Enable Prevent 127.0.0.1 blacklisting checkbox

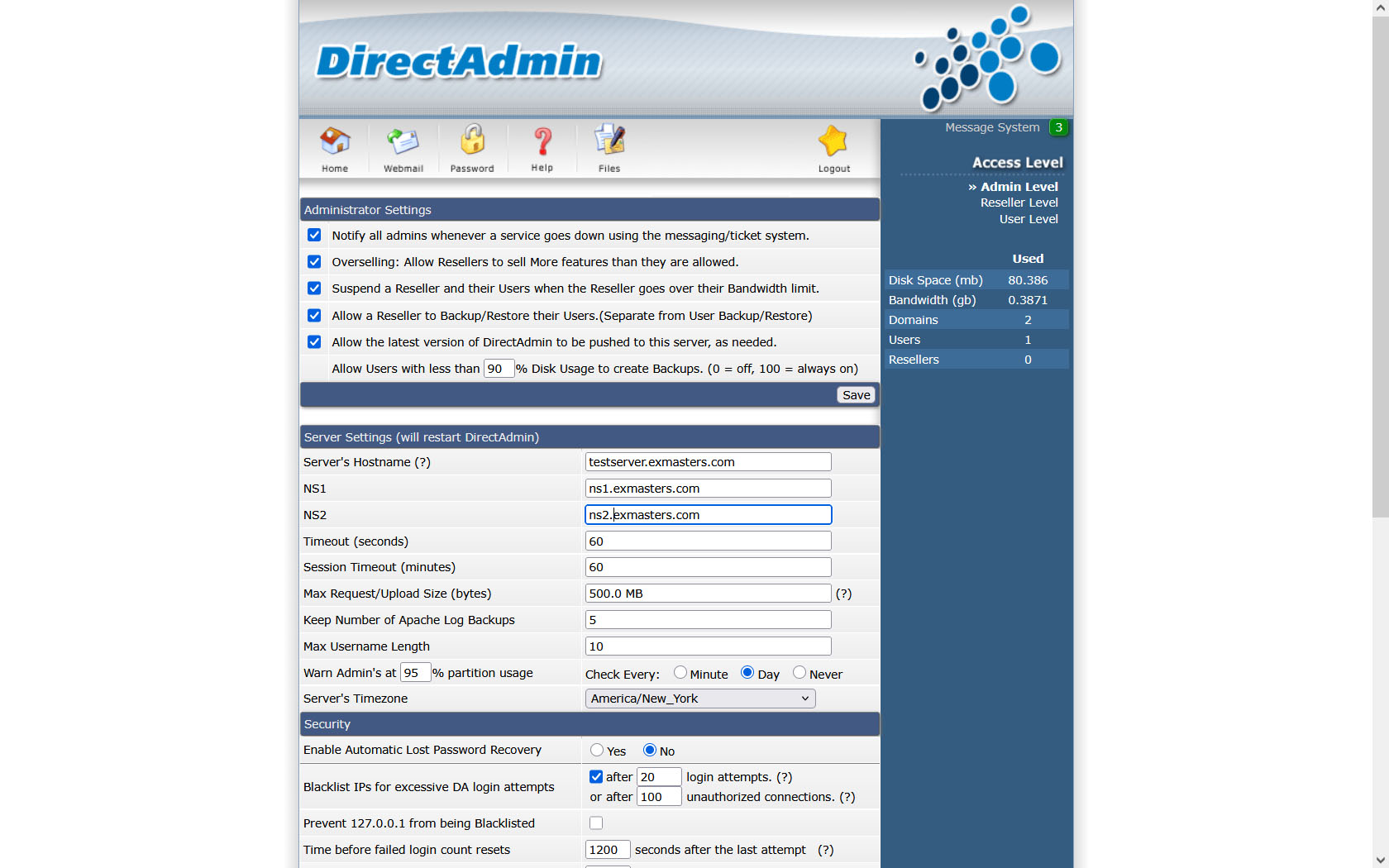click(x=596, y=823)
